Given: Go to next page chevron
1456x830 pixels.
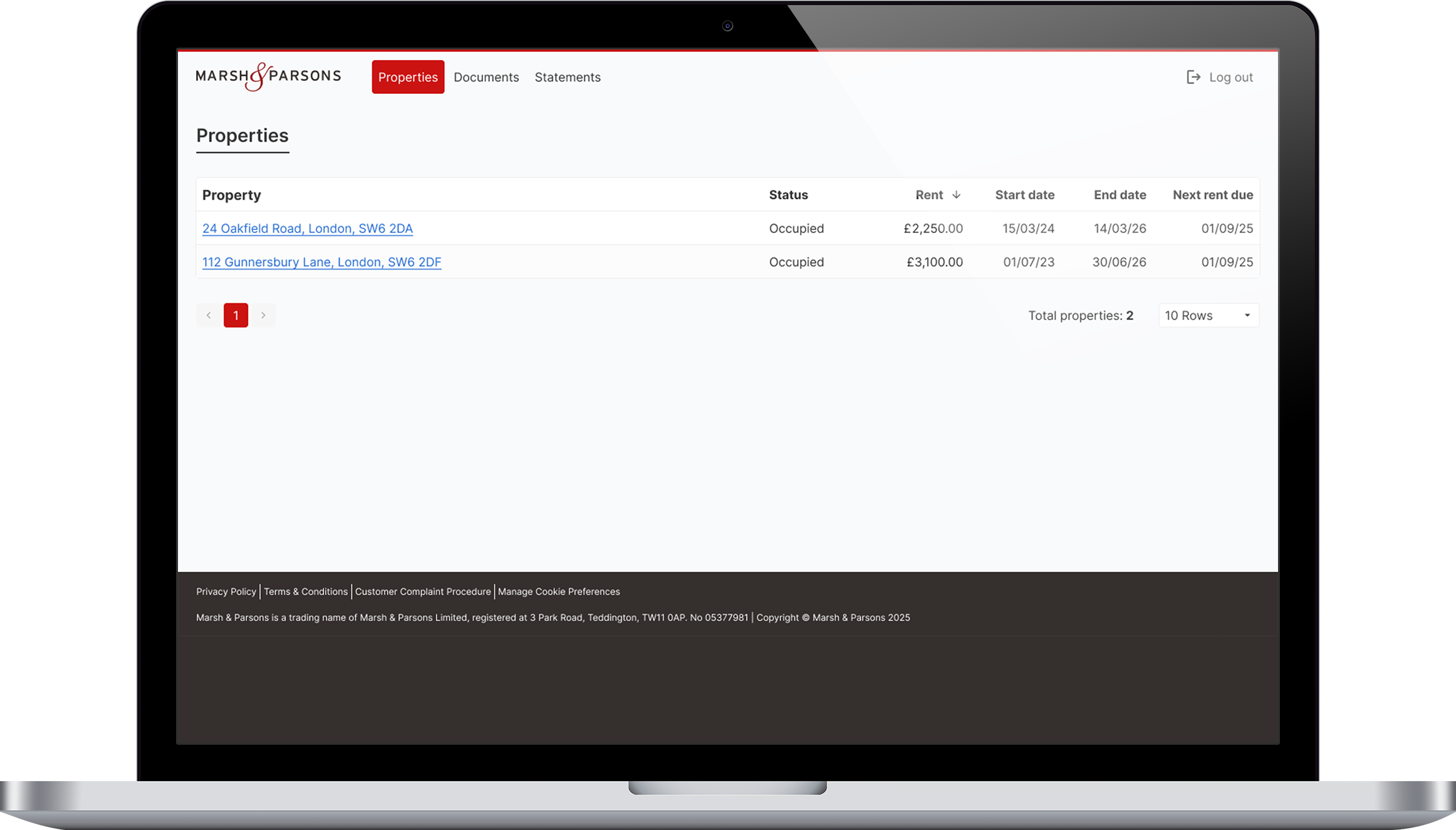Looking at the screenshot, I should pyautogui.click(x=263, y=315).
